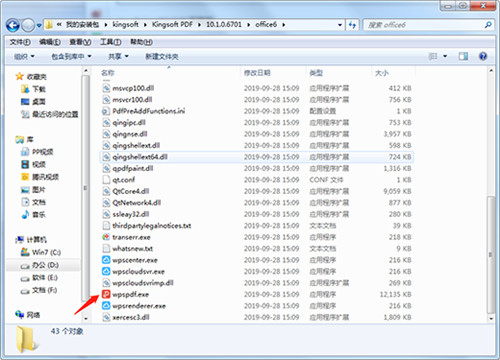Open the 文件(F) File menu
Screen dimensions: 500x360
click(20, 42)
